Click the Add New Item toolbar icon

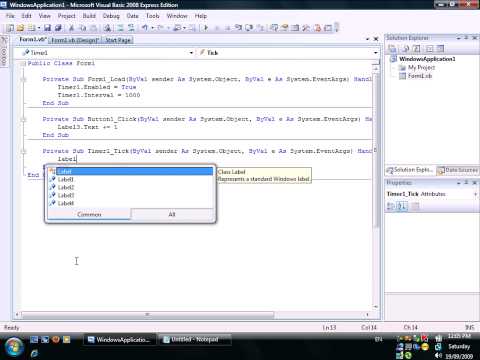[x=31, y=28]
